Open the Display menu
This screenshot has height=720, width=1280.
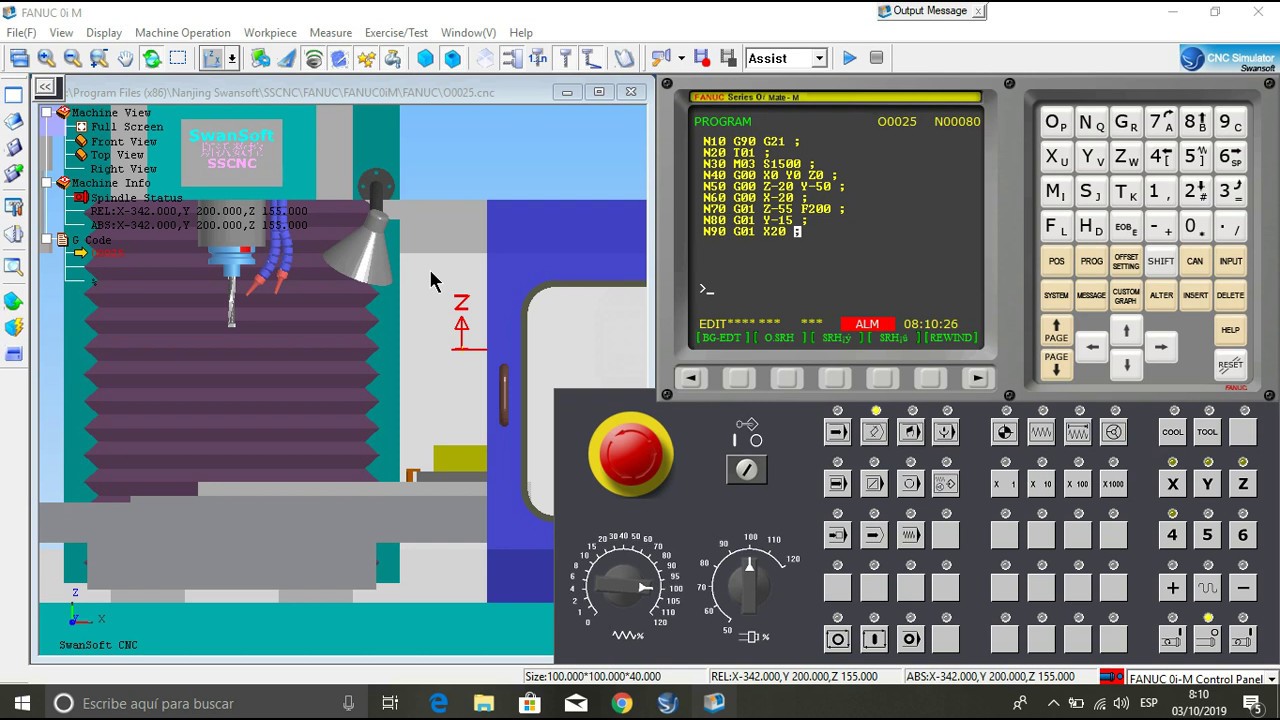[x=104, y=33]
